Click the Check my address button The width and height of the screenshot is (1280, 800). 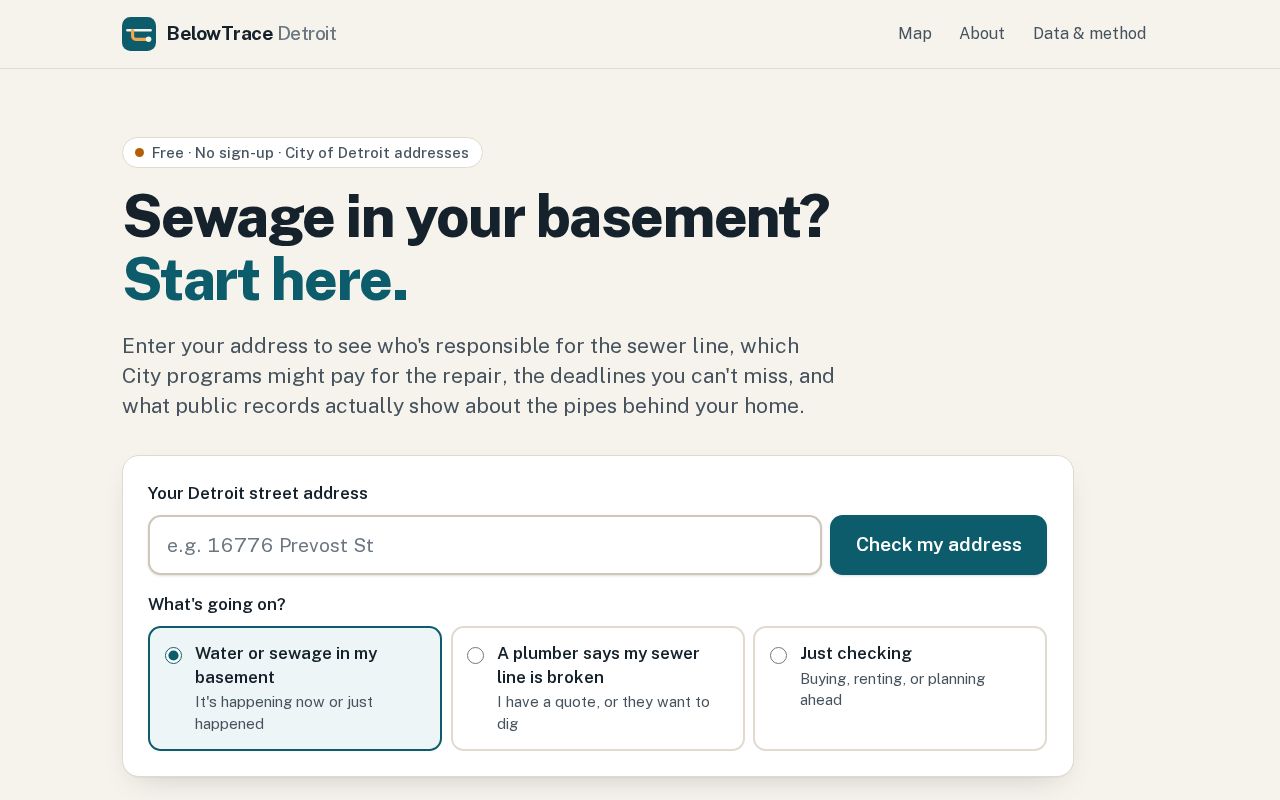938,545
